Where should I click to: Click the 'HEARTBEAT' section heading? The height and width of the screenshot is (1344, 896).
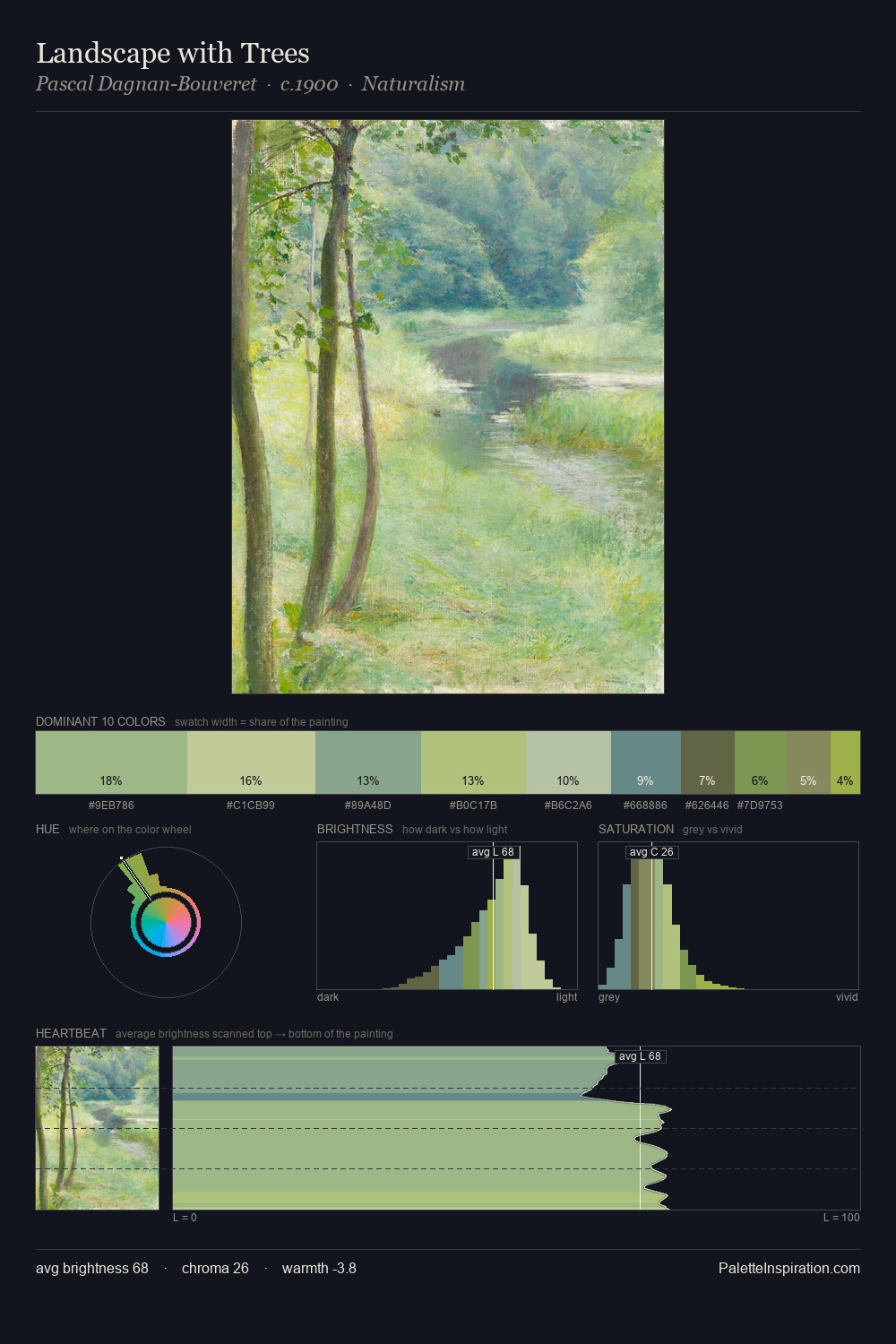[71, 1033]
